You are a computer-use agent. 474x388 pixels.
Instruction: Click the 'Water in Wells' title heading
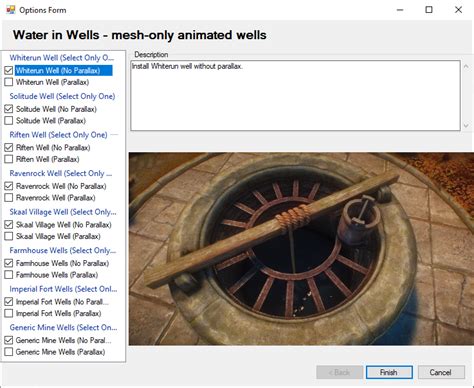coord(140,35)
